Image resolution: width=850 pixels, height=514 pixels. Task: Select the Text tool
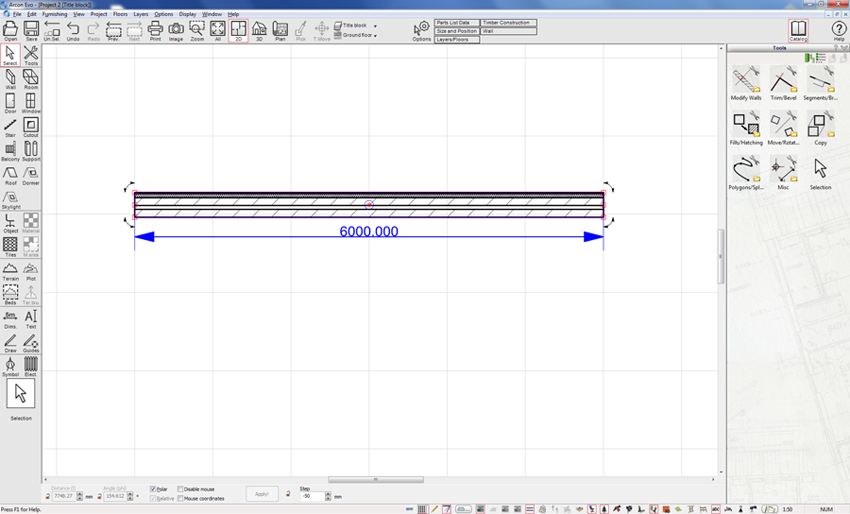(31, 319)
